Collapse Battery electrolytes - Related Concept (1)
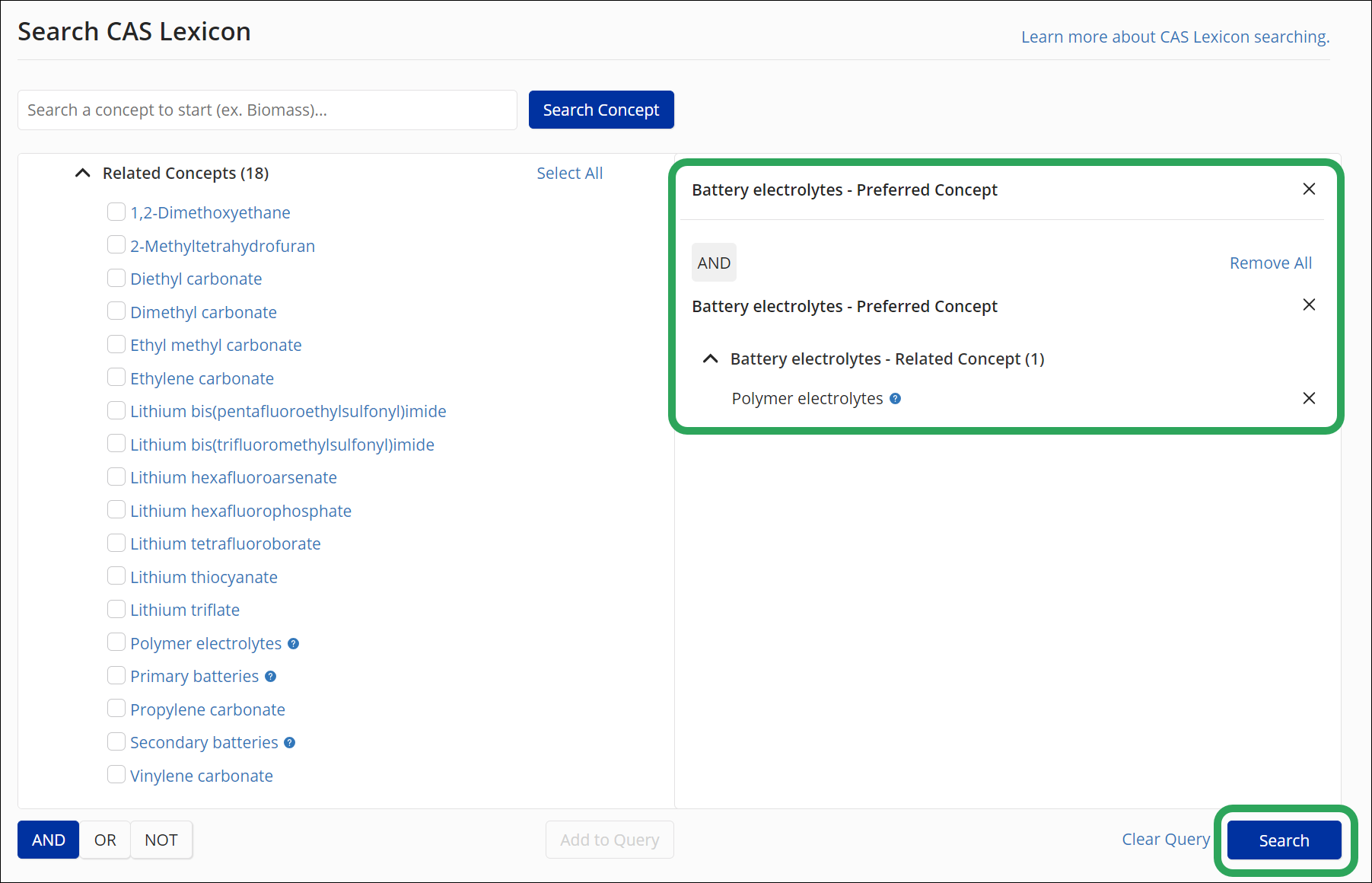1372x883 pixels. coord(710,359)
